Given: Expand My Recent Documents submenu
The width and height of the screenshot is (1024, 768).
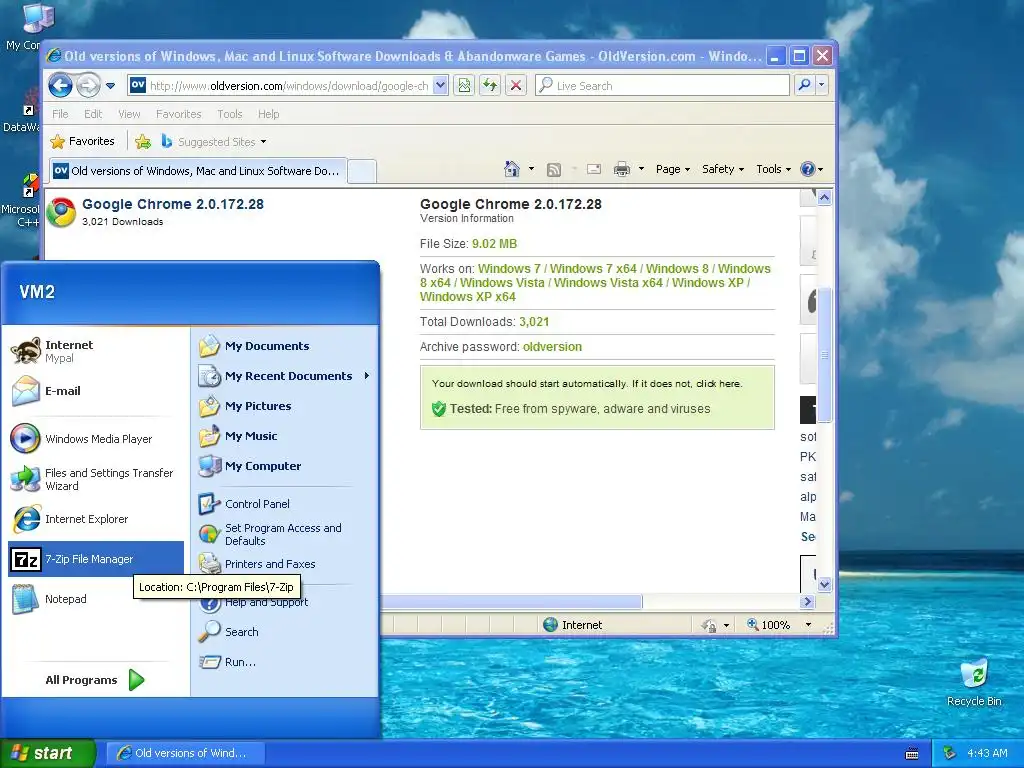Looking at the screenshot, I should tap(285, 376).
